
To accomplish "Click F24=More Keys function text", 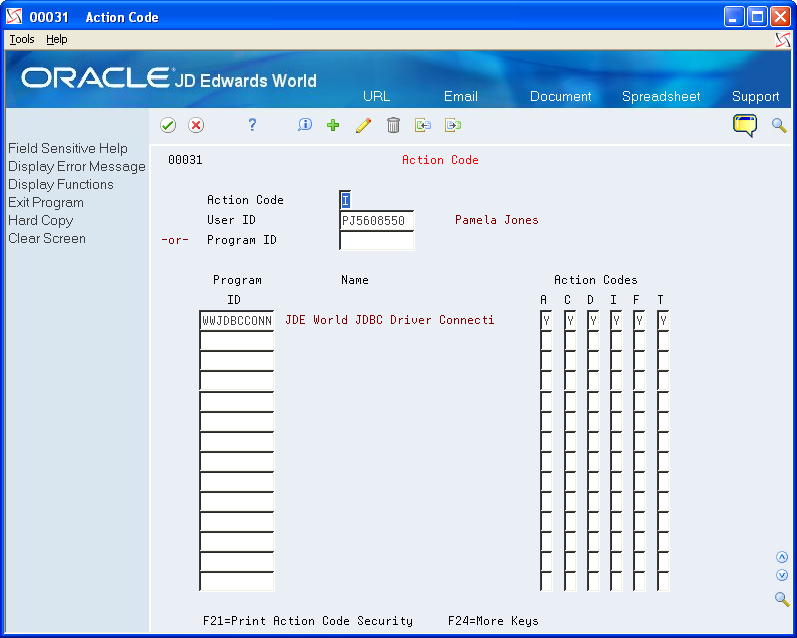I will tap(493, 621).
